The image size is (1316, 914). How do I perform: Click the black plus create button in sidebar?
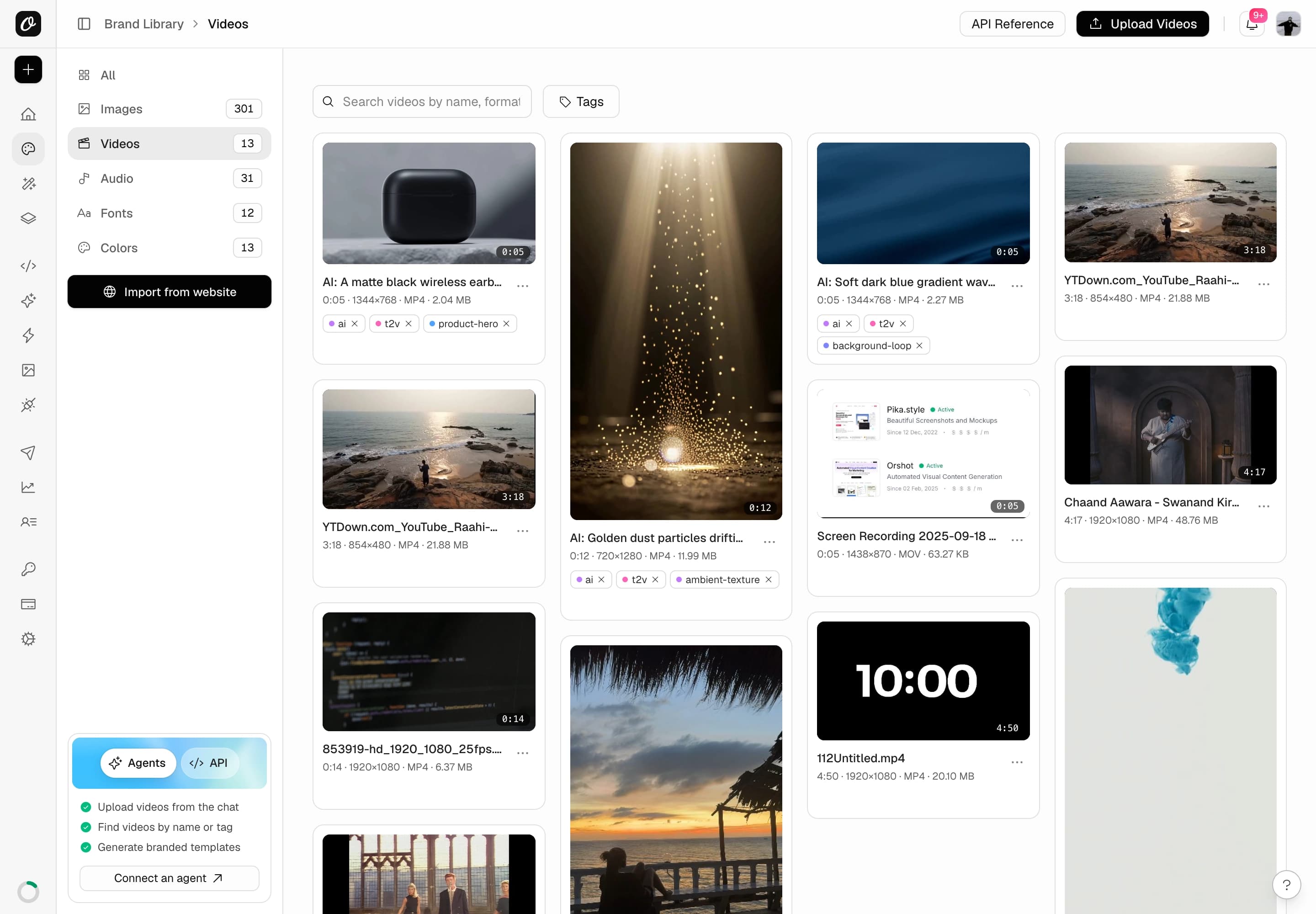pos(28,69)
